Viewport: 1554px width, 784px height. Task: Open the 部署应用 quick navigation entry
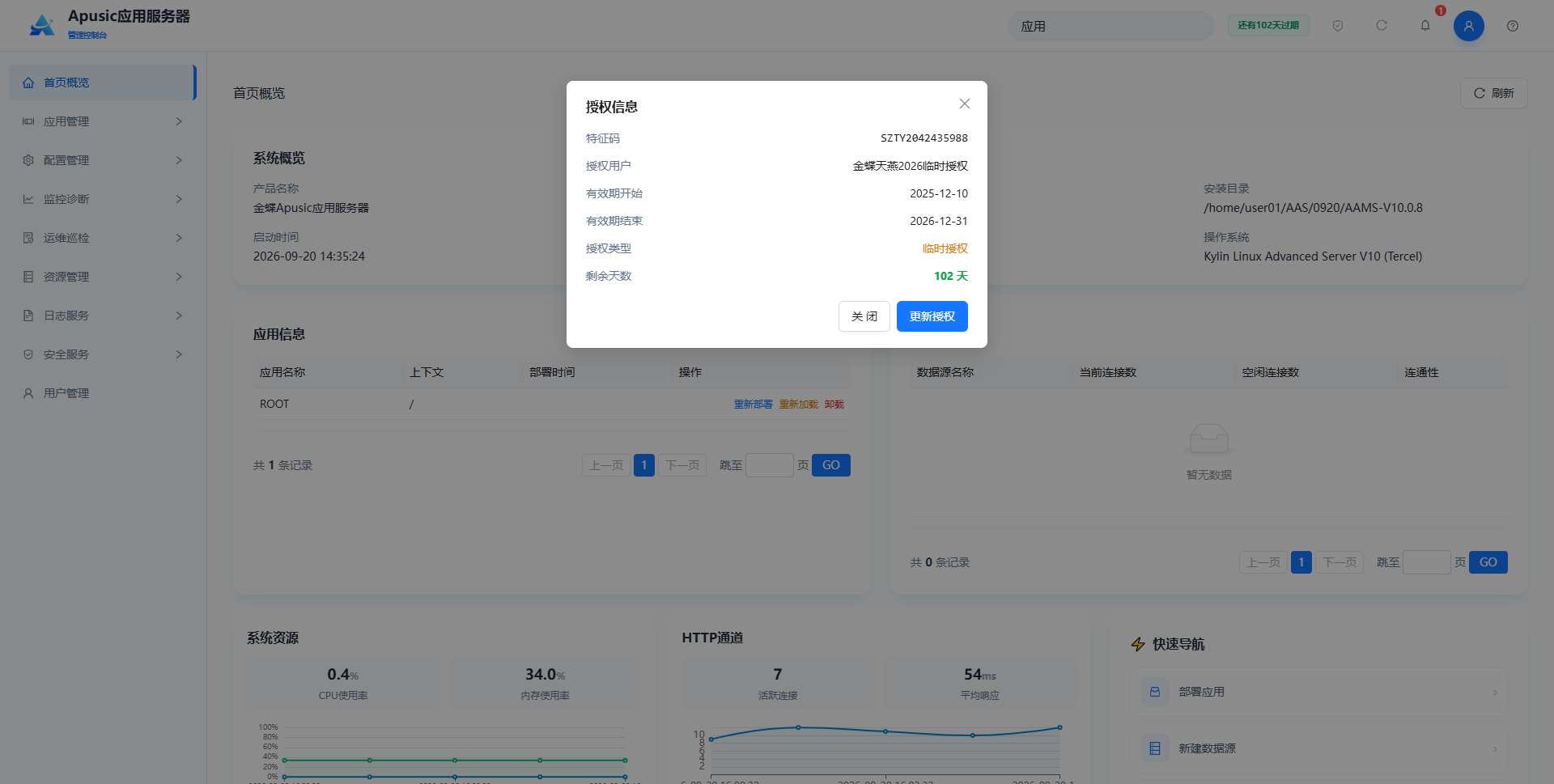tap(1319, 692)
